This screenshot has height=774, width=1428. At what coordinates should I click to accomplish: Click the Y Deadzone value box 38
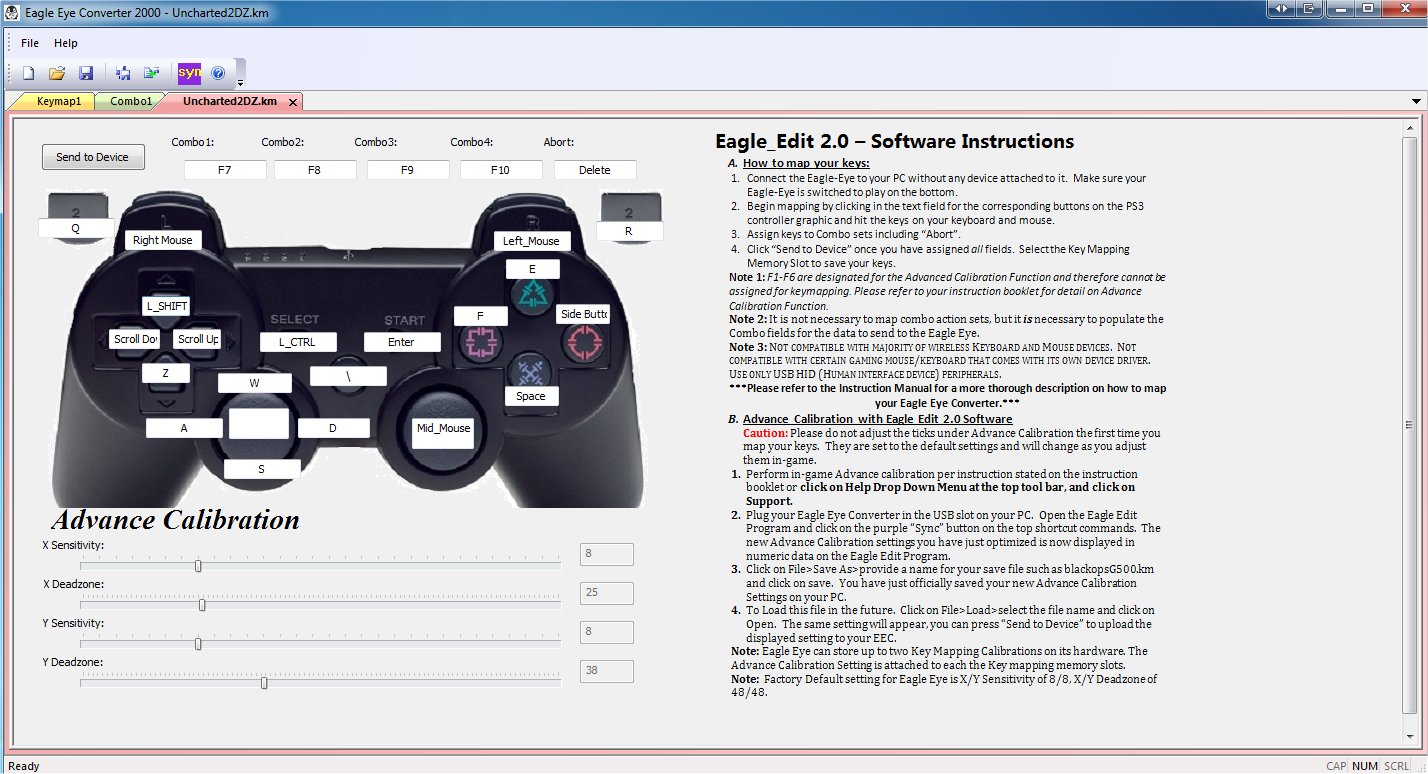(x=607, y=671)
